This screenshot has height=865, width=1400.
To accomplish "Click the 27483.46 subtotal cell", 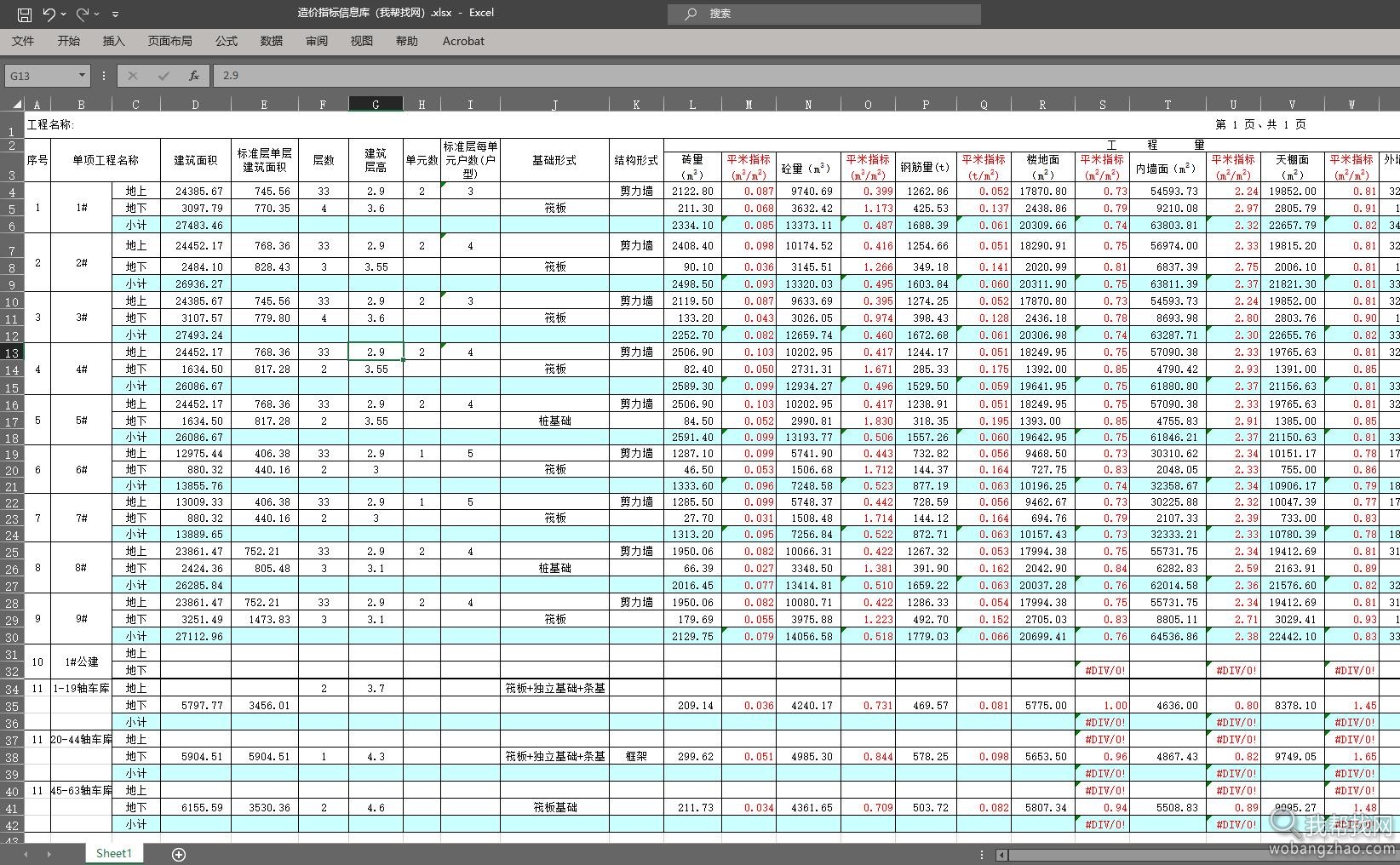I will tap(195, 226).
